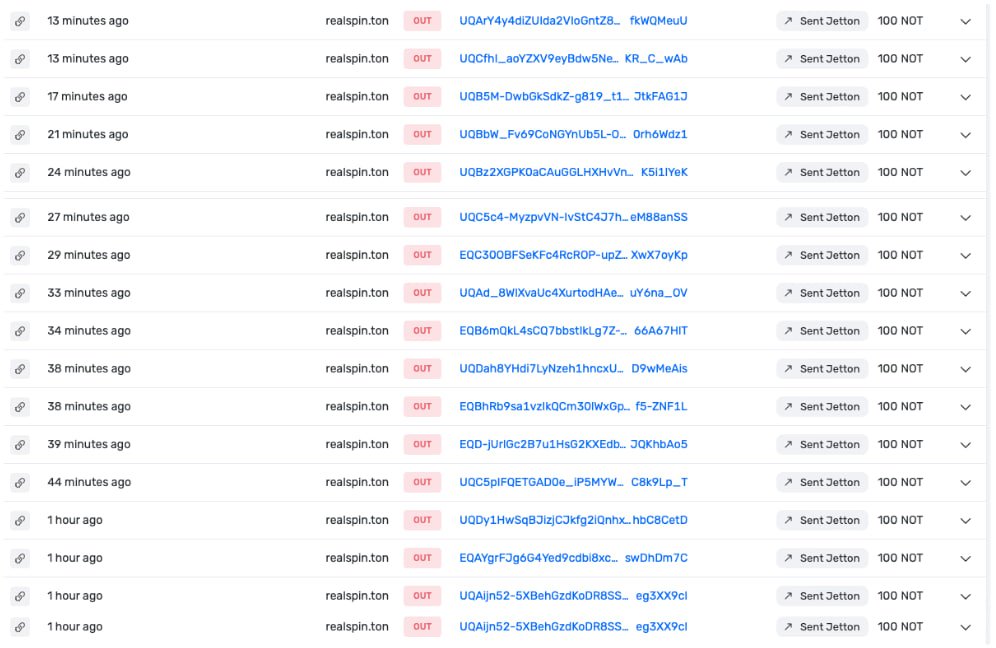The image size is (996, 648).
Task: Expand the KR_C_wAb transaction row chevron
Action: pos(966,60)
